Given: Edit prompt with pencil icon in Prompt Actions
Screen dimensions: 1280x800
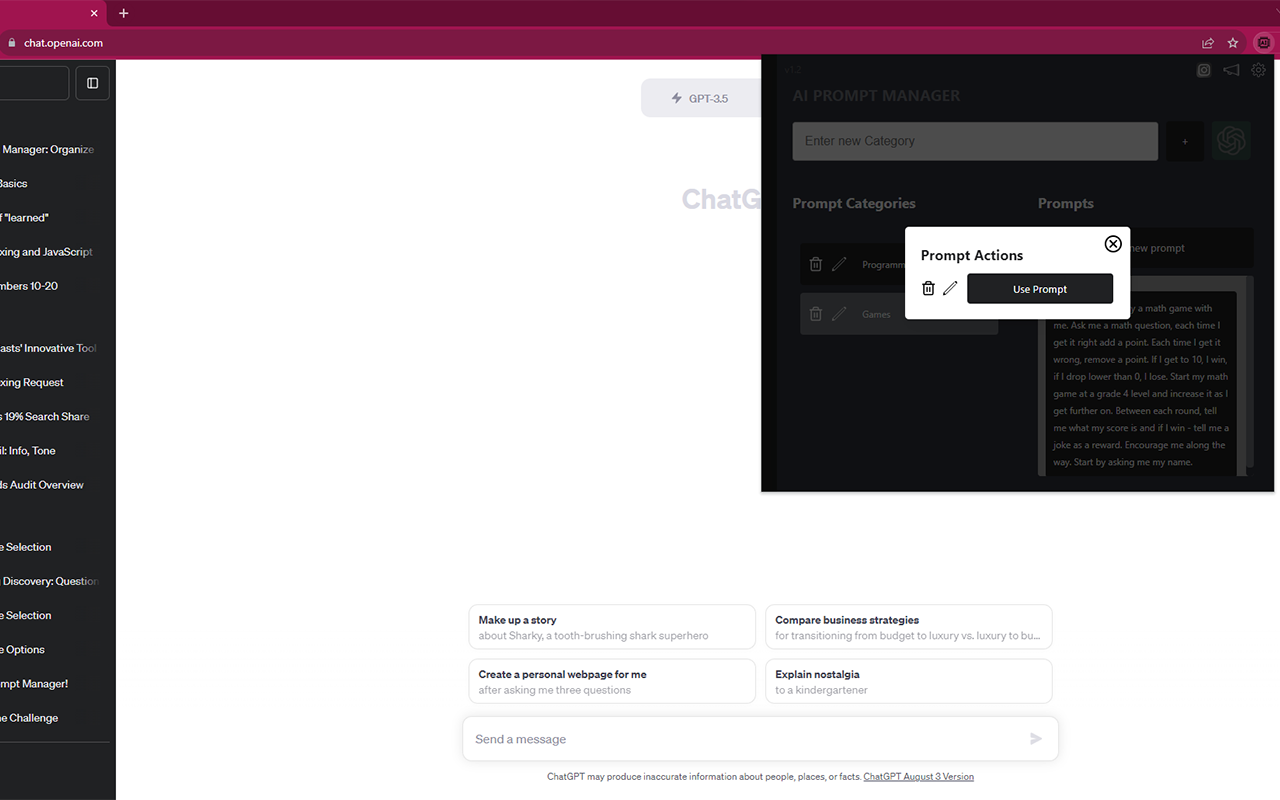Looking at the screenshot, I should click(950, 288).
